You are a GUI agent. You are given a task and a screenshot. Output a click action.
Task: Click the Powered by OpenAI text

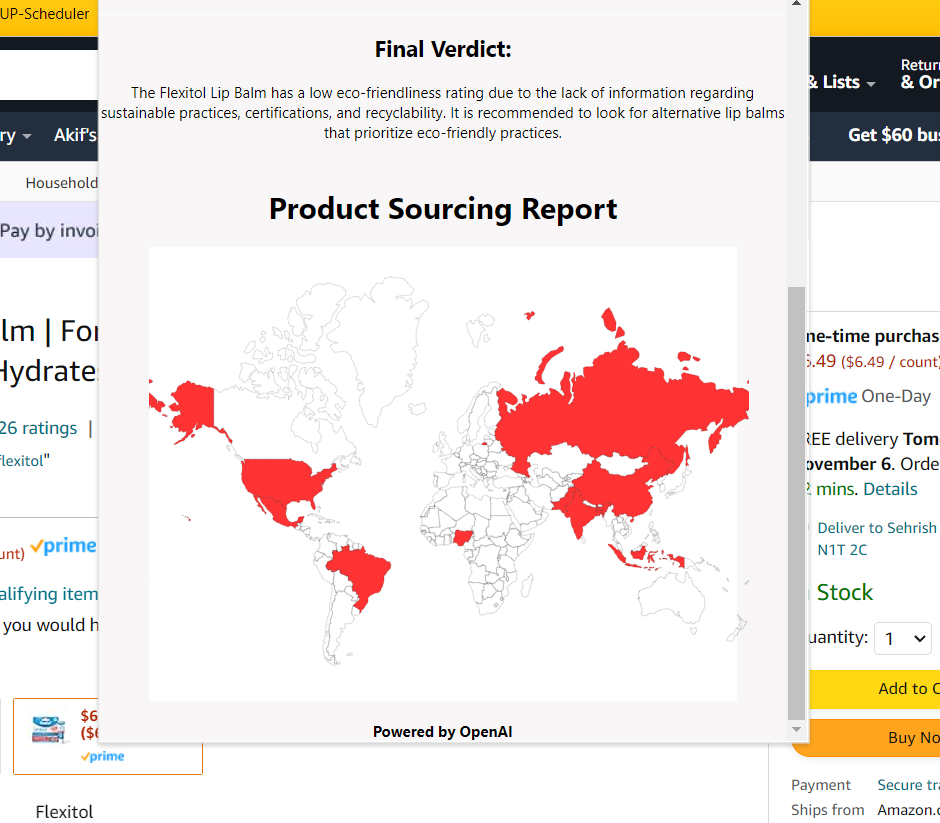click(x=442, y=732)
